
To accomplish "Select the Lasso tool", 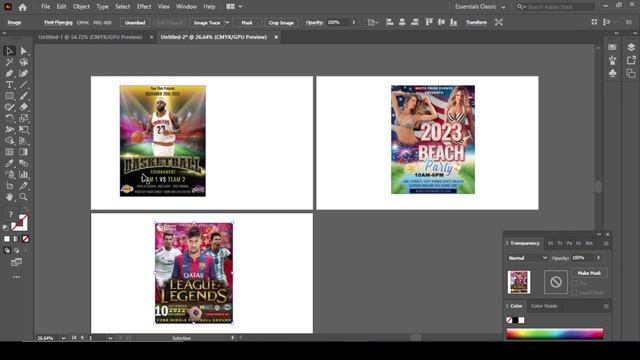I will pyautogui.click(x=24, y=62).
